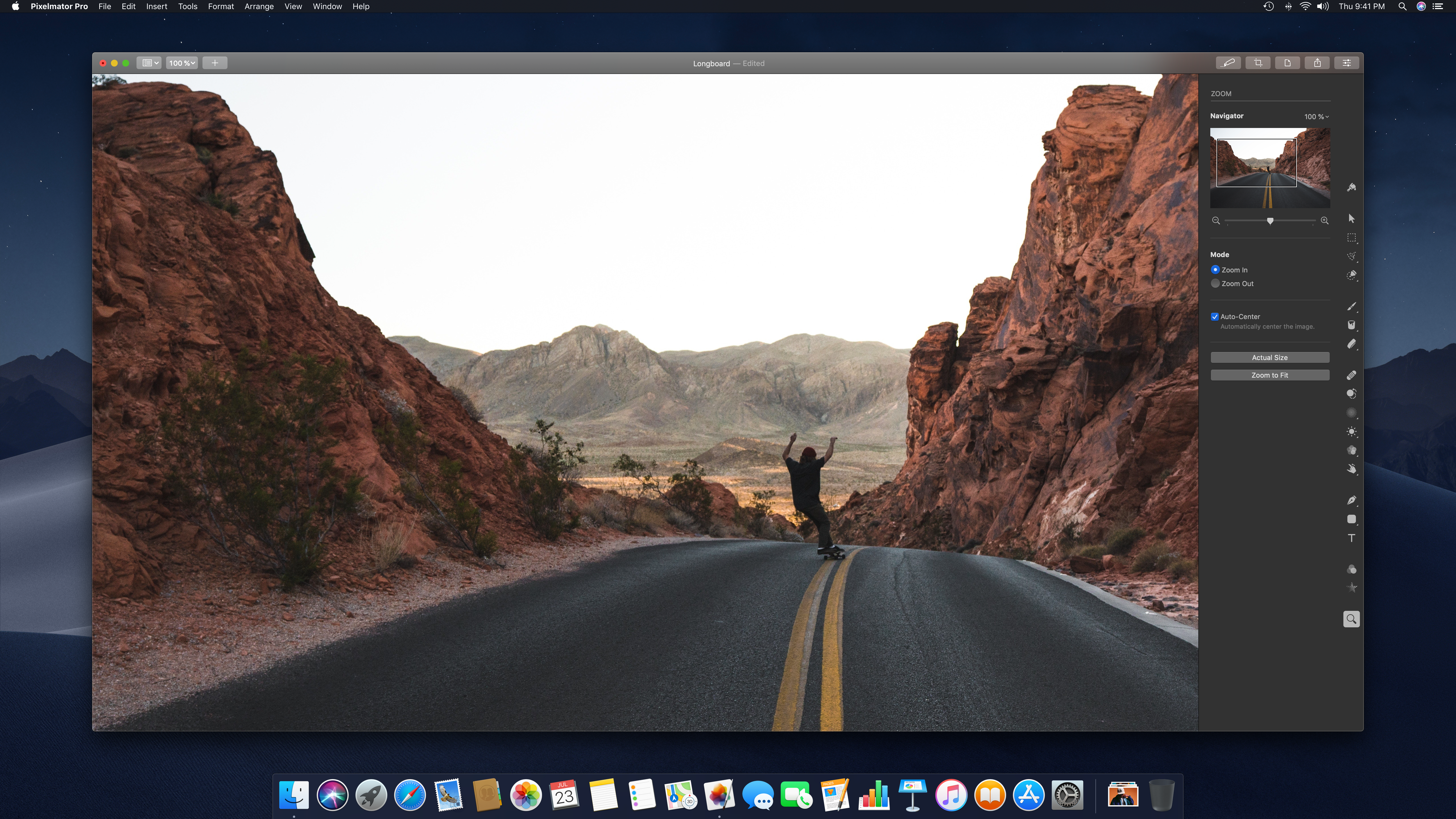Select the Paint Bucket fill tool

coord(1351,325)
